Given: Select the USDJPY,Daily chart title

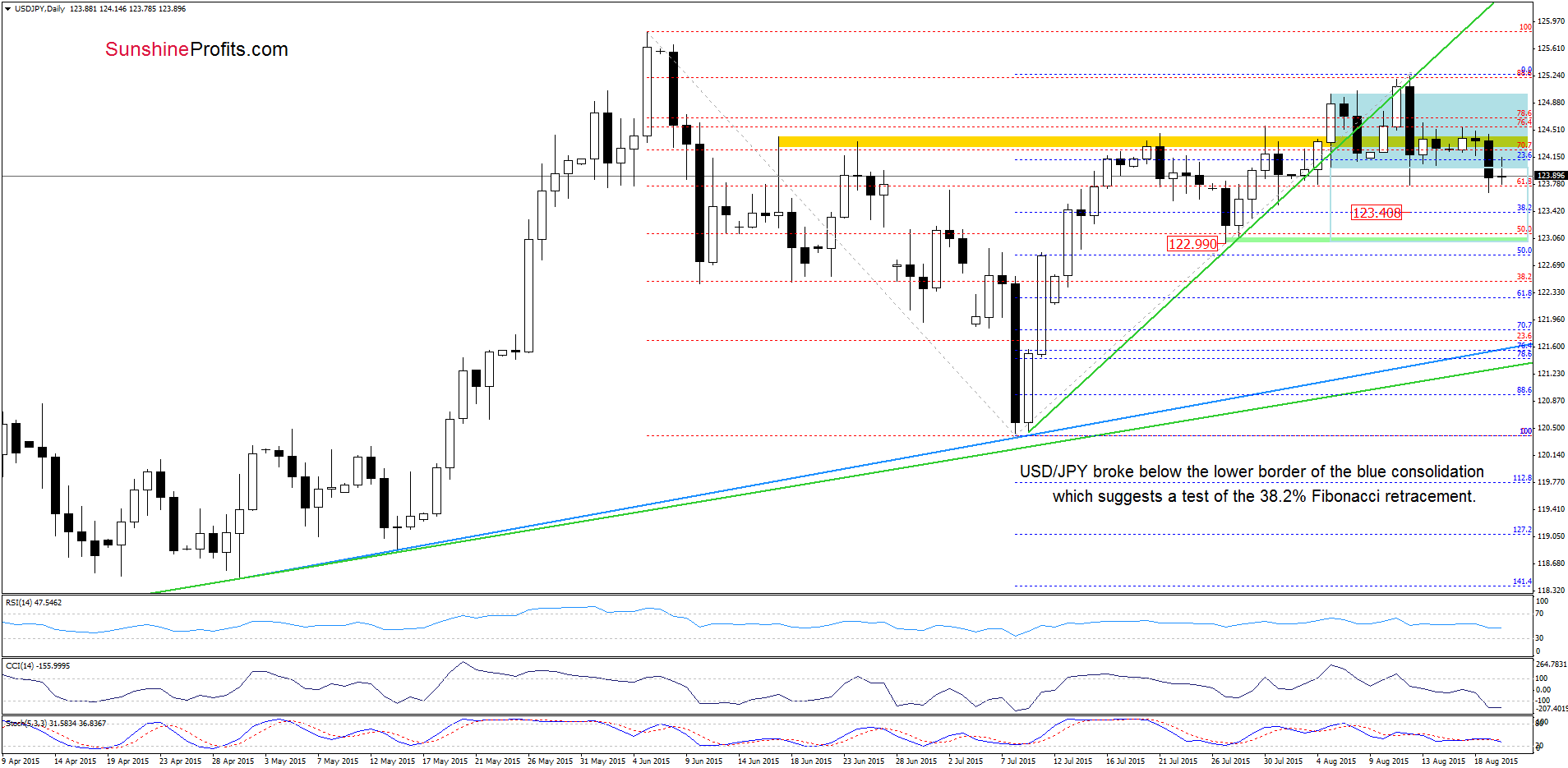Looking at the screenshot, I should [39, 9].
